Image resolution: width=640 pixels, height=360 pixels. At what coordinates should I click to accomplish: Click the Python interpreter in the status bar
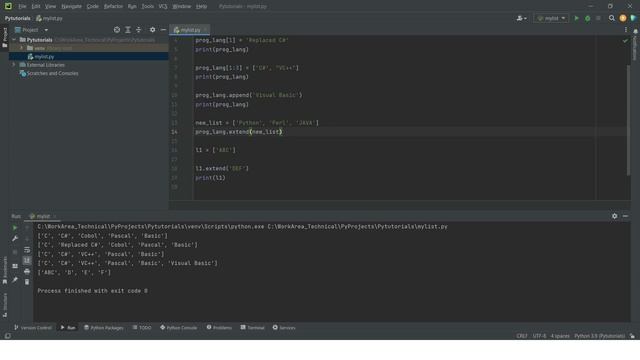(x=599, y=336)
